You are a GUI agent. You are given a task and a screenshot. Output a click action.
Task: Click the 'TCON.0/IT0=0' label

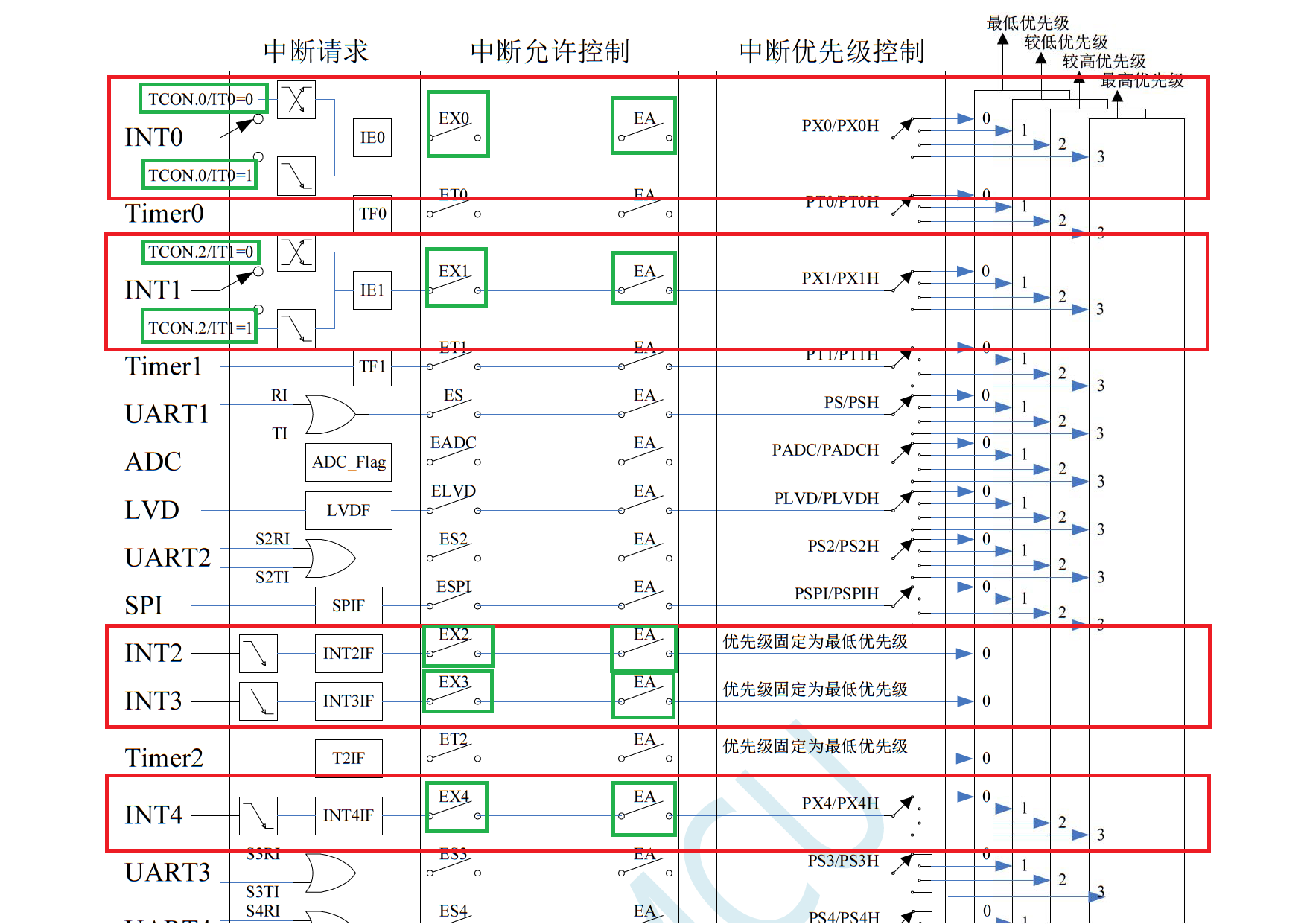click(x=200, y=99)
